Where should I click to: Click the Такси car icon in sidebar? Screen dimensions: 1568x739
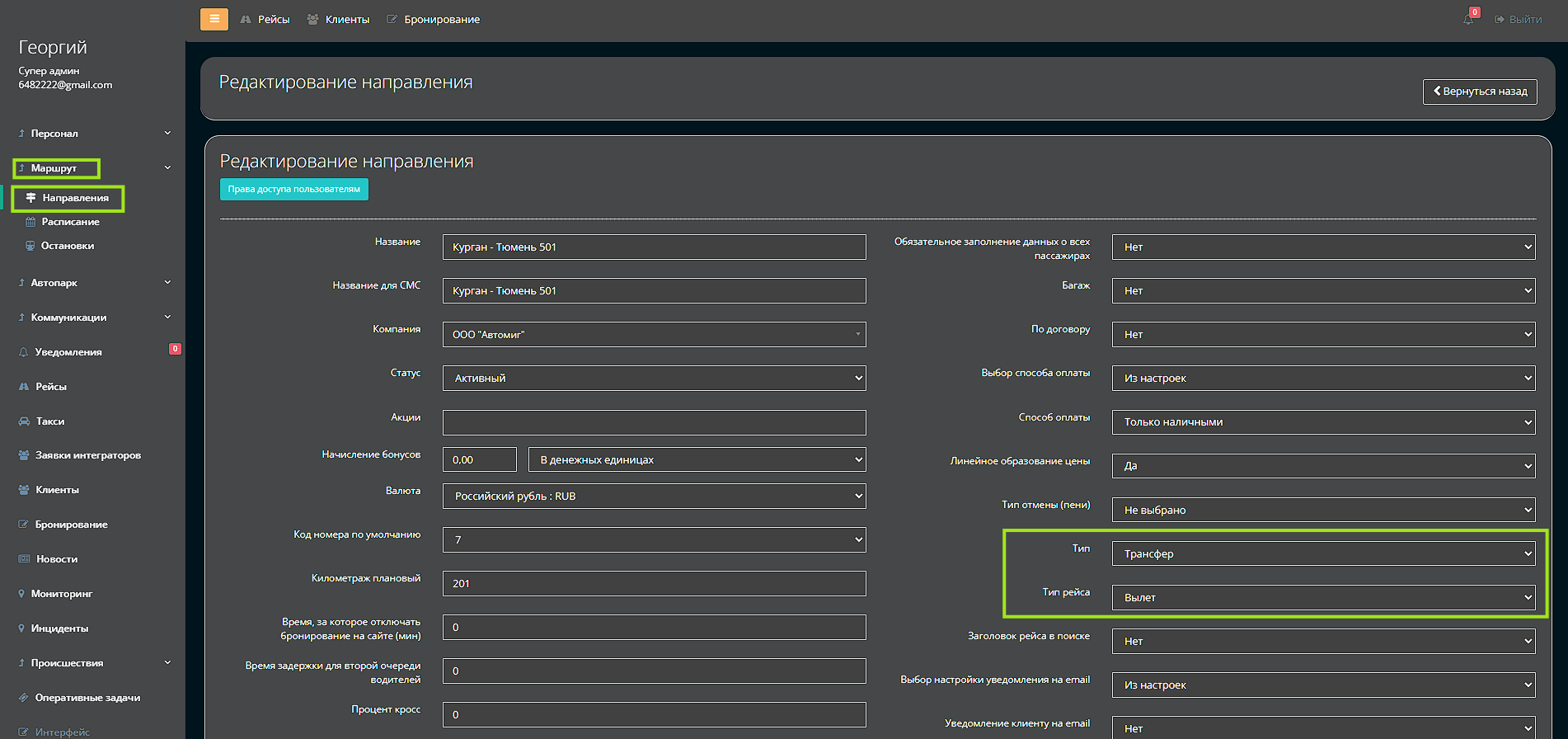[24, 421]
